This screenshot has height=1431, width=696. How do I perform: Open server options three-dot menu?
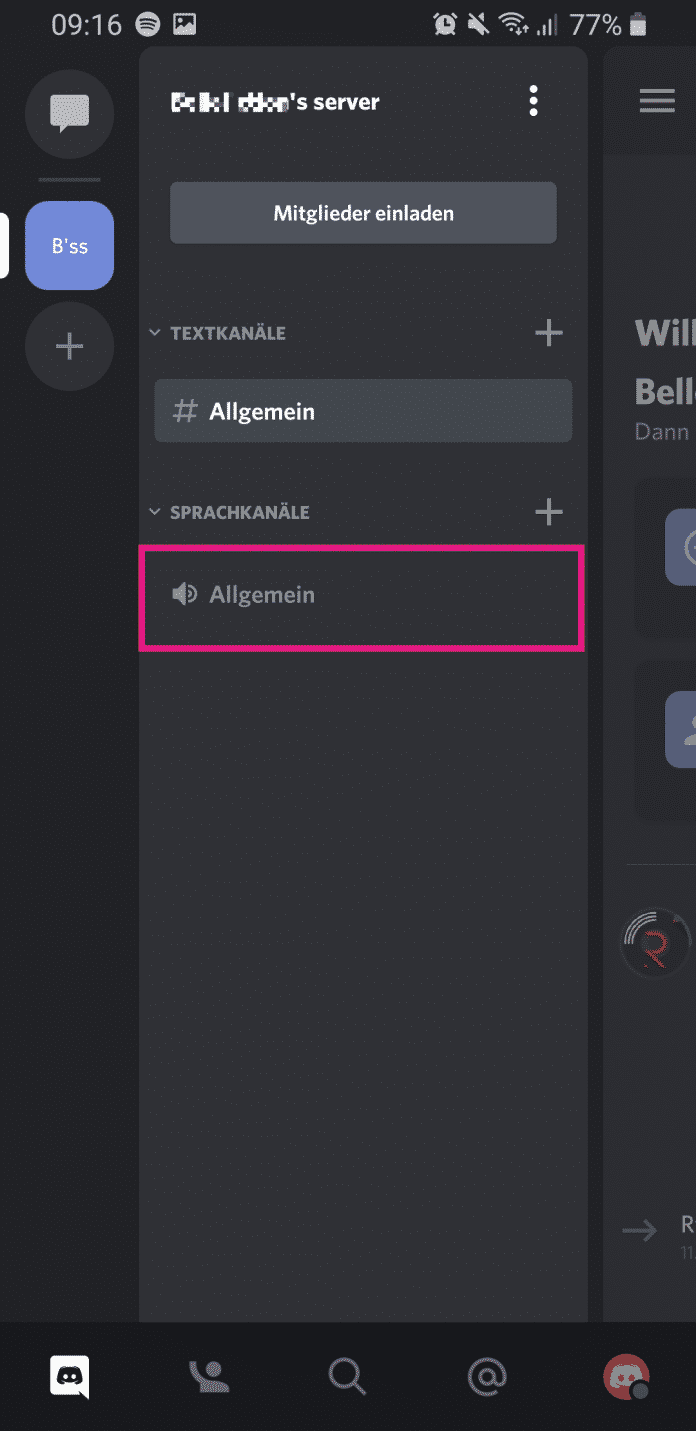[534, 101]
